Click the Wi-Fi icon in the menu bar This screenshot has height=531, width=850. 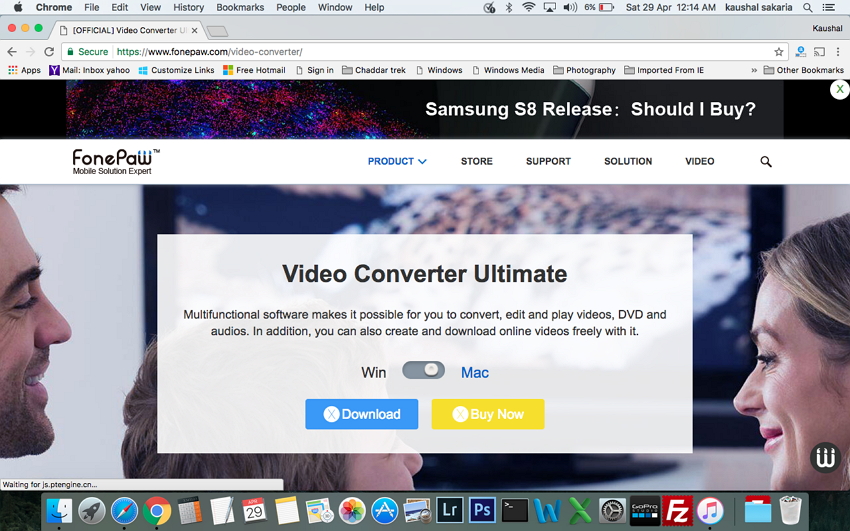point(529,8)
